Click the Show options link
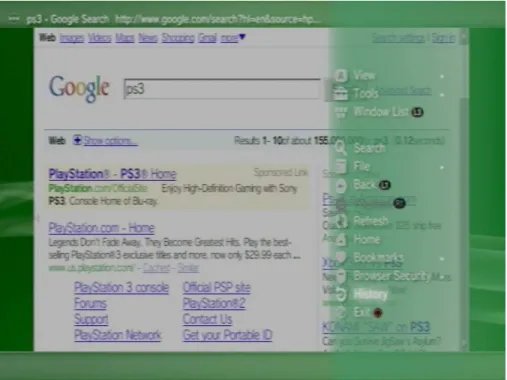Viewport: 507px width, 380px height. click(110, 141)
